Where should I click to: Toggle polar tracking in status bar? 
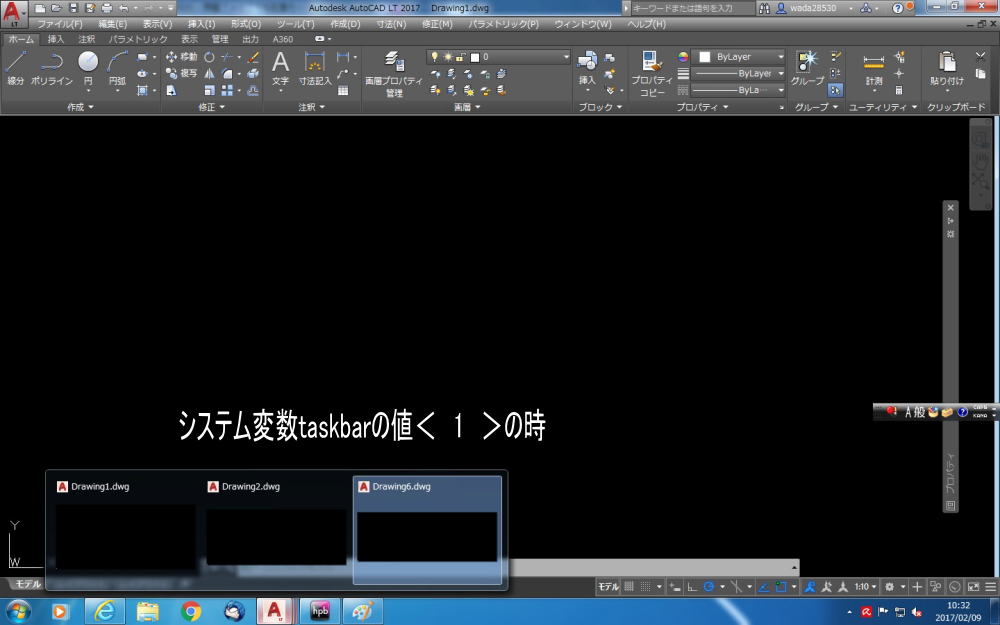pyautogui.click(x=708, y=586)
